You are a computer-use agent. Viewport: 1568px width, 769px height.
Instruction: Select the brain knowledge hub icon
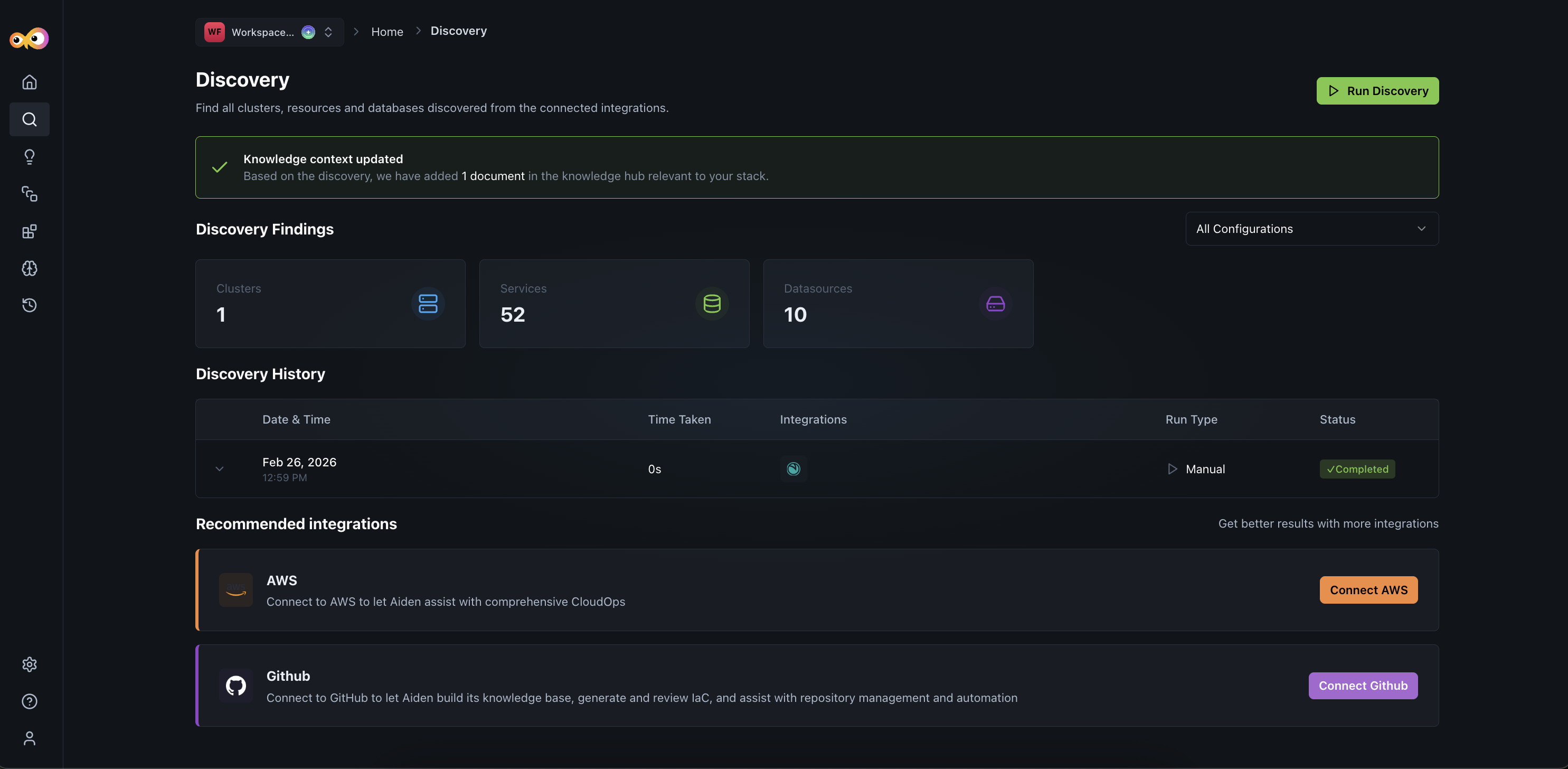point(29,268)
